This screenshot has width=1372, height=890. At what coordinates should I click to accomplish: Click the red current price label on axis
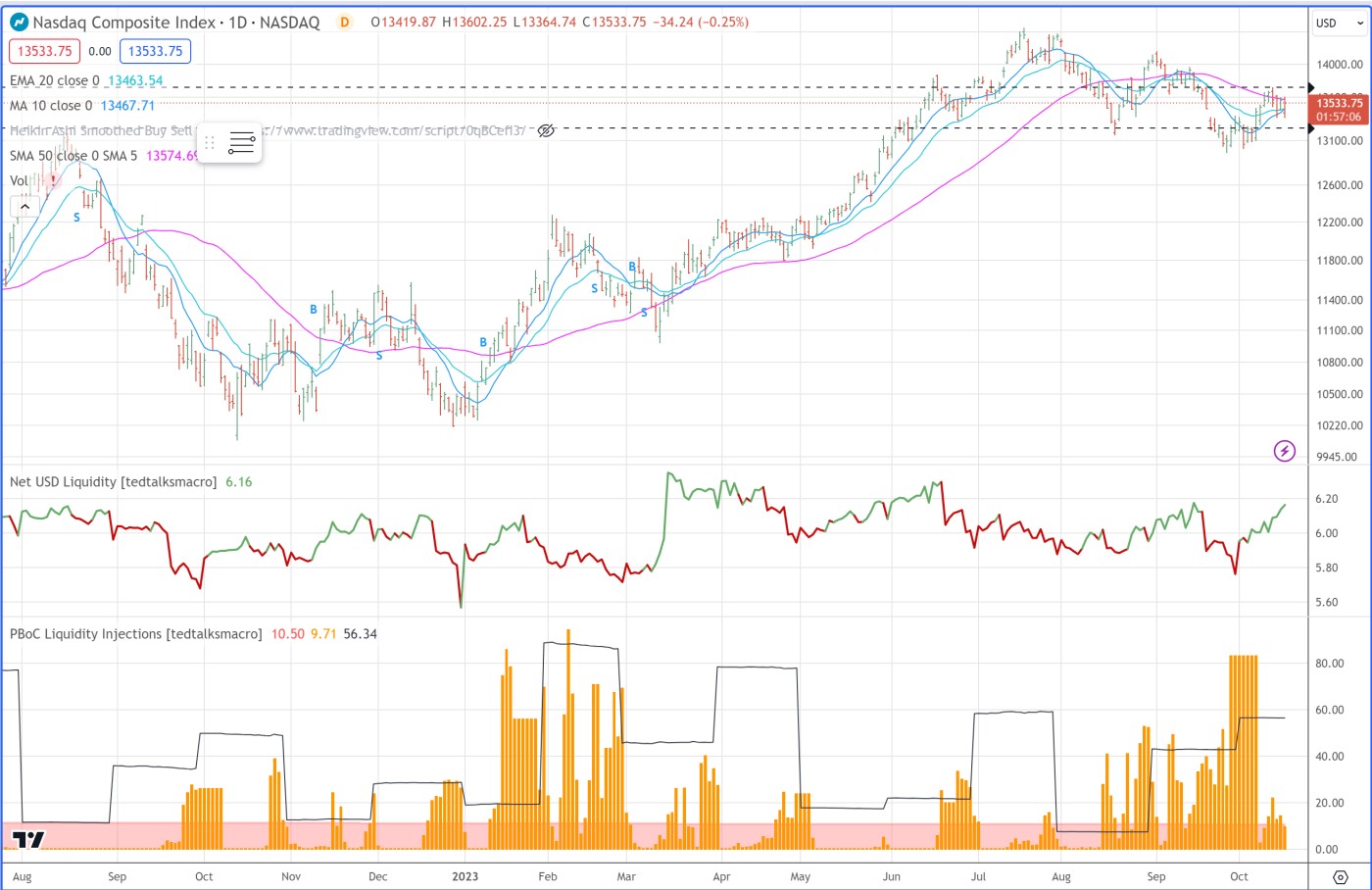[1339, 109]
